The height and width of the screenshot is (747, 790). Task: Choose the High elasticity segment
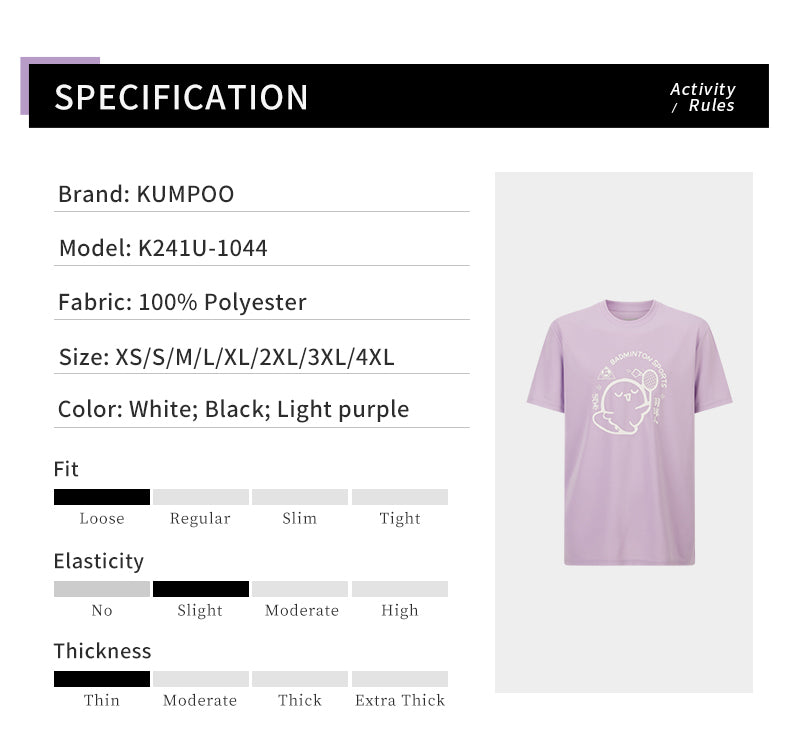[x=399, y=589]
